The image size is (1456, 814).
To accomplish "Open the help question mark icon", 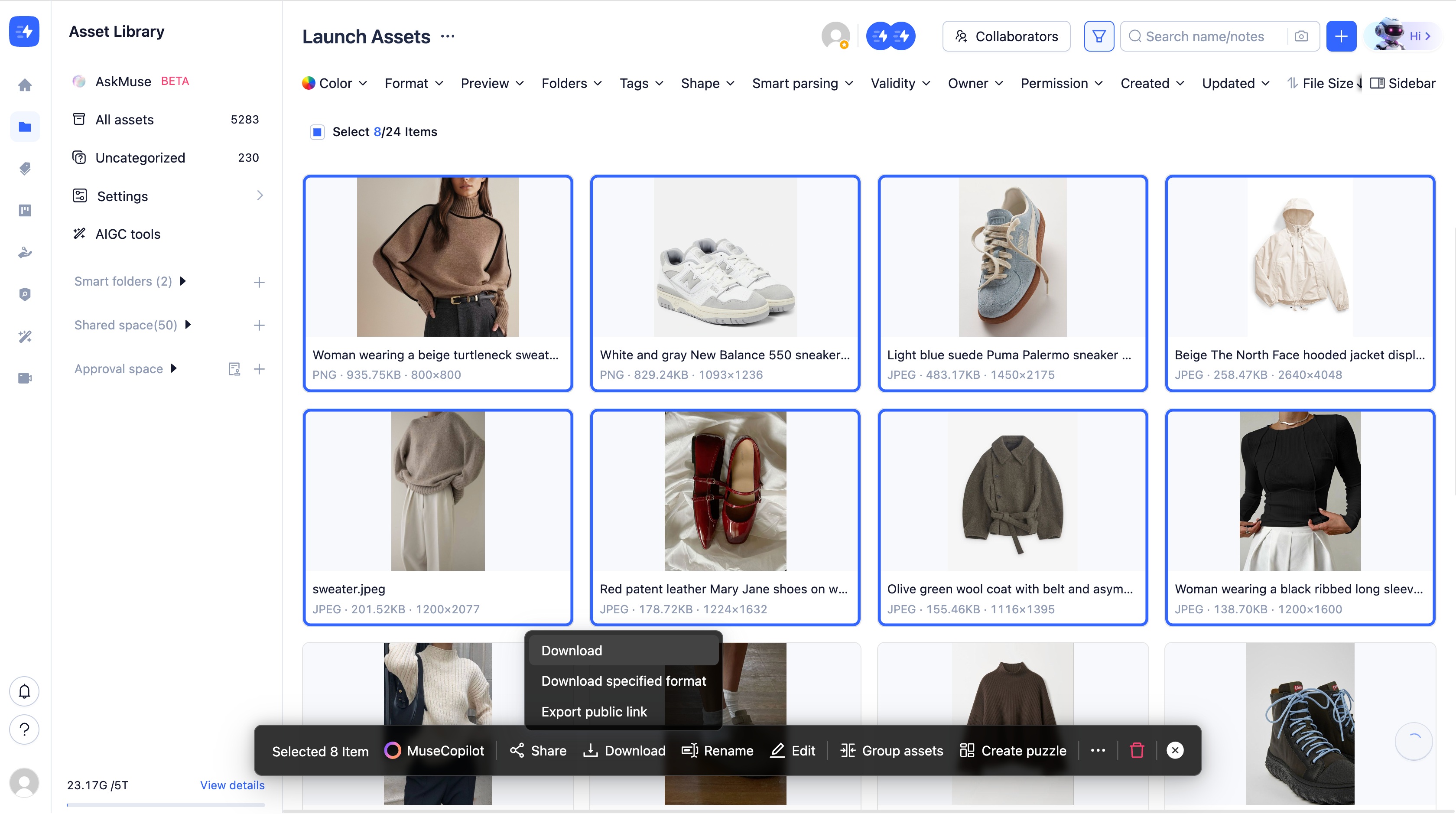I will point(24,729).
